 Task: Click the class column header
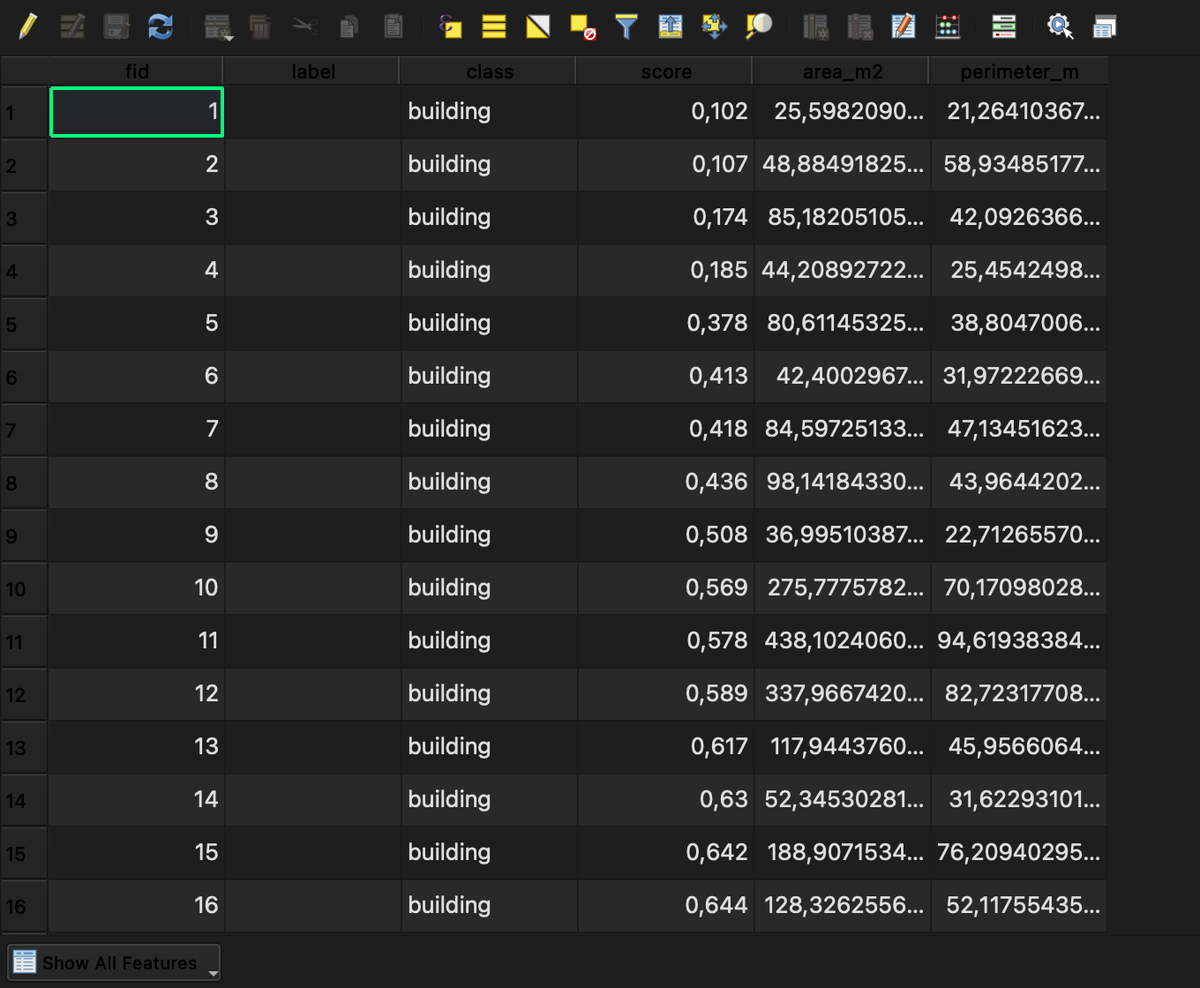(x=489, y=71)
